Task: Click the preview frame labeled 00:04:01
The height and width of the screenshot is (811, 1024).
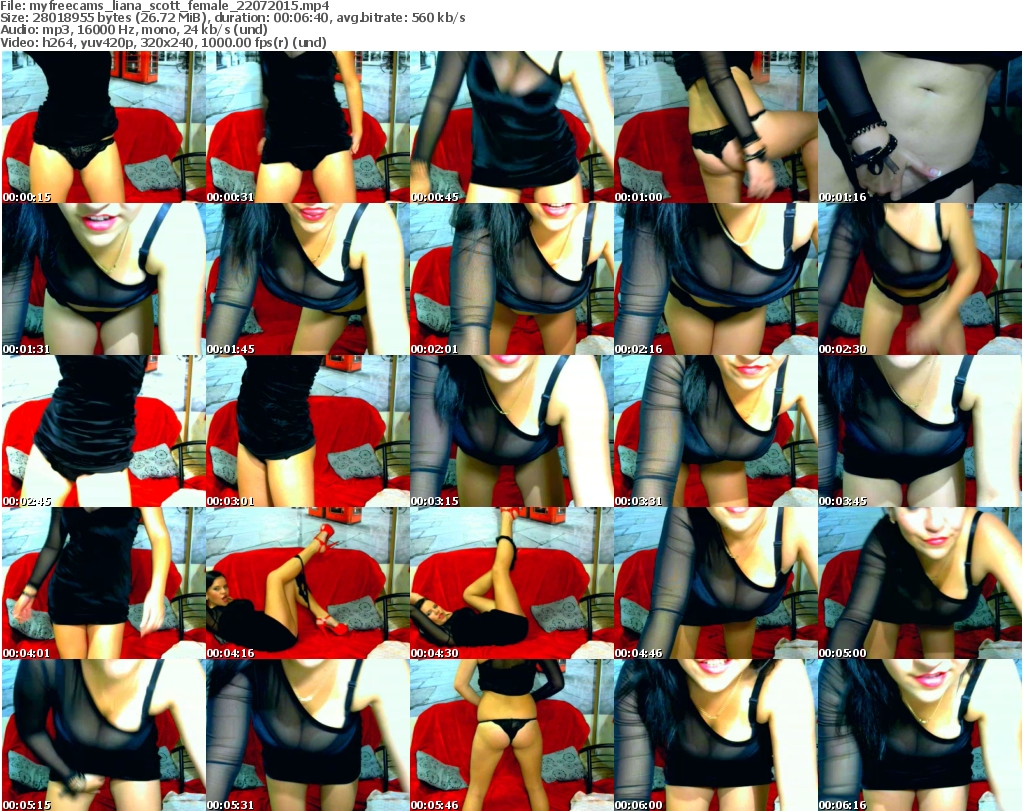Action: click(104, 584)
